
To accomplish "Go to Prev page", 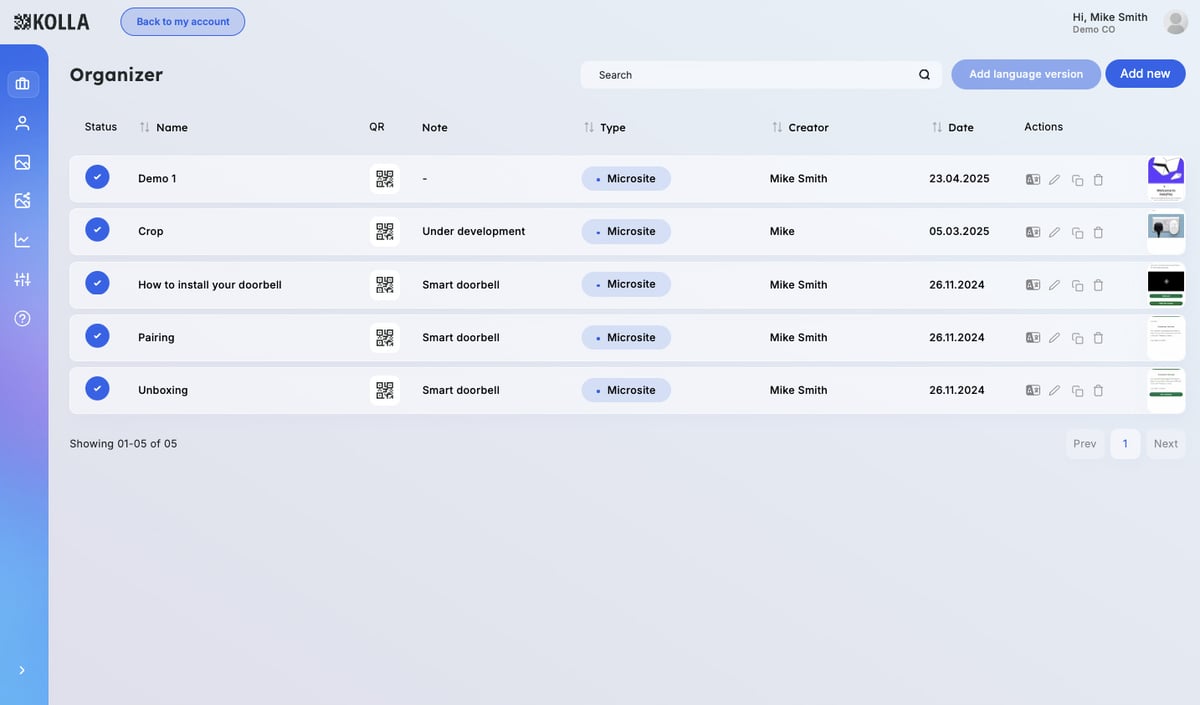I will tap(1085, 444).
